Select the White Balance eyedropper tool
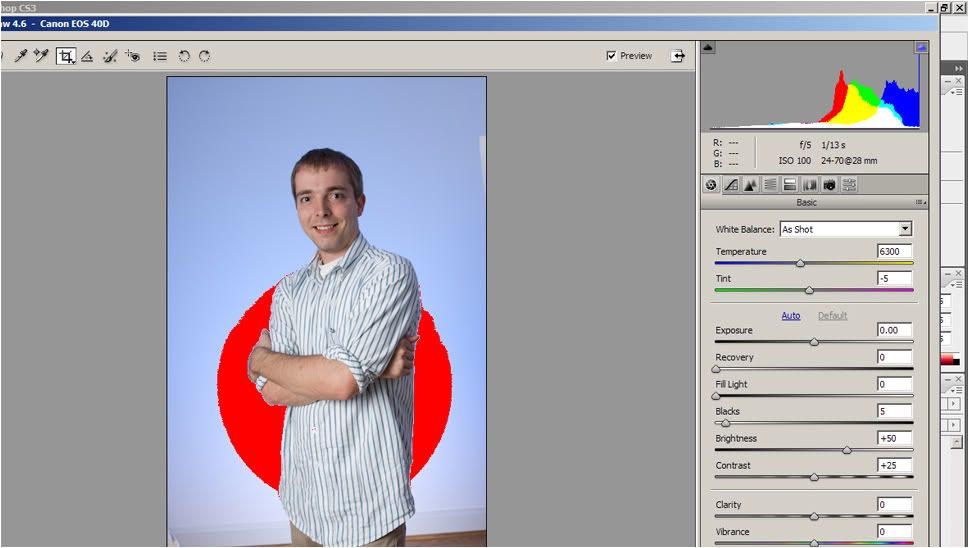The height and width of the screenshot is (548, 969). pyautogui.click(x=21, y=56)
